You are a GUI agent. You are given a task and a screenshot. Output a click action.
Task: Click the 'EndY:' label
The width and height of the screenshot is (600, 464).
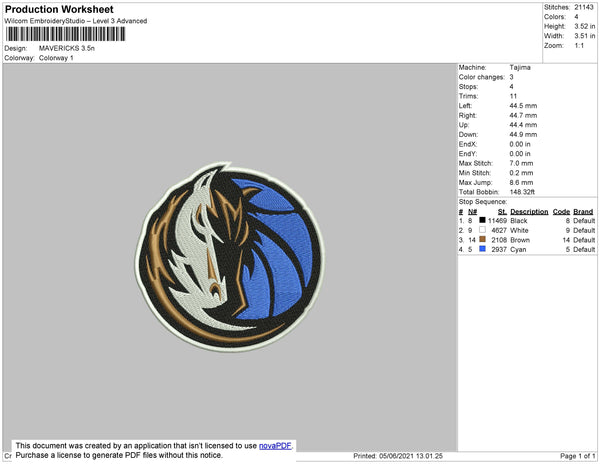pyautogui.click(x=468, y=154)
